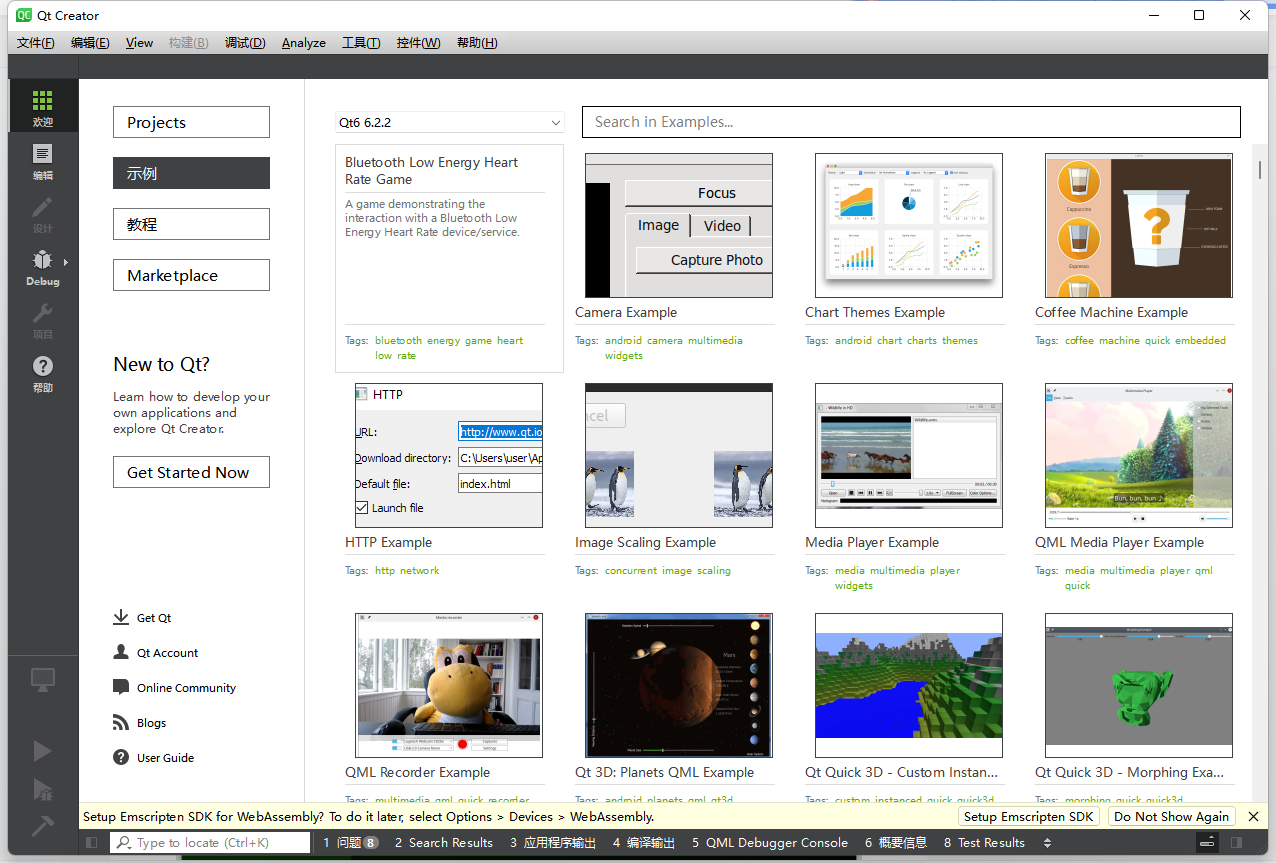Open 1 问题 output pane
This screenshot has height=863, width=1276.
pos(349,843)
